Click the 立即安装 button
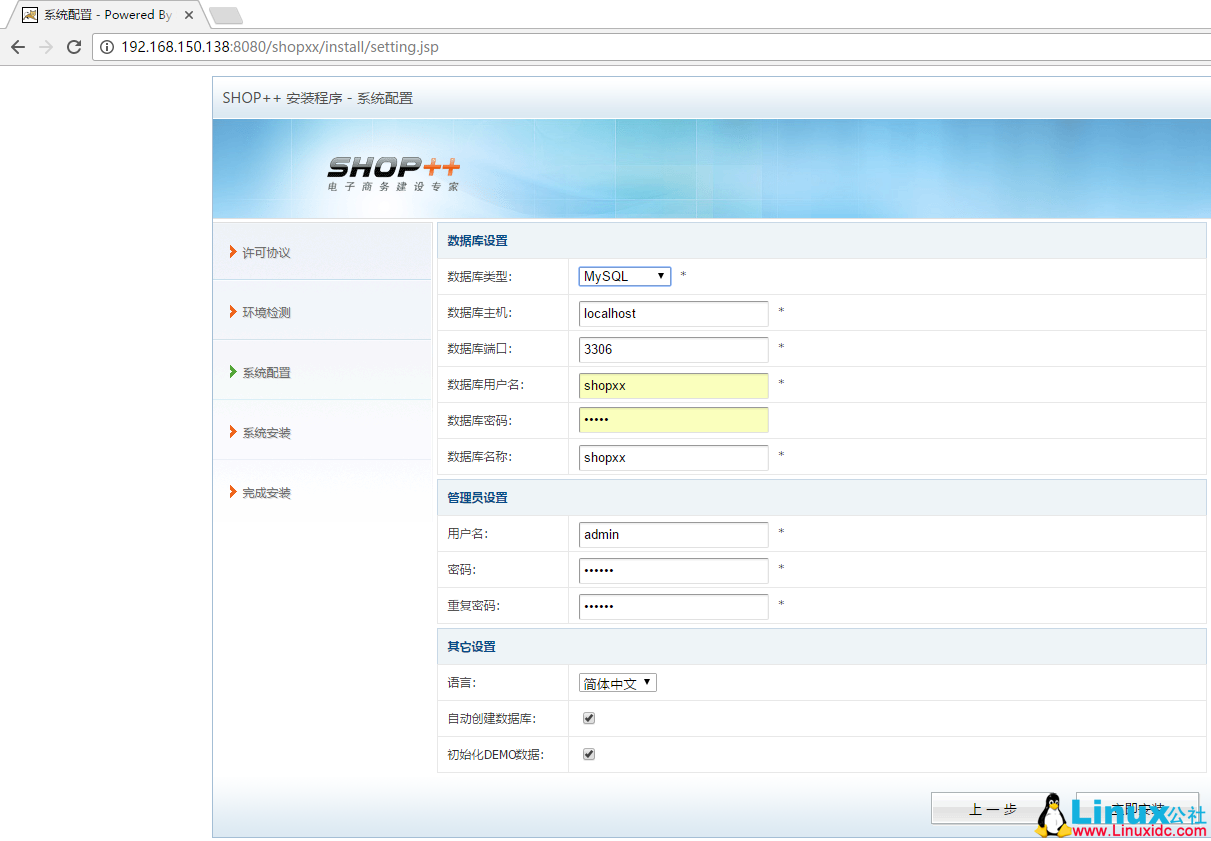1211x841 pixels. pyautogui.click(x=1136, y=808)
